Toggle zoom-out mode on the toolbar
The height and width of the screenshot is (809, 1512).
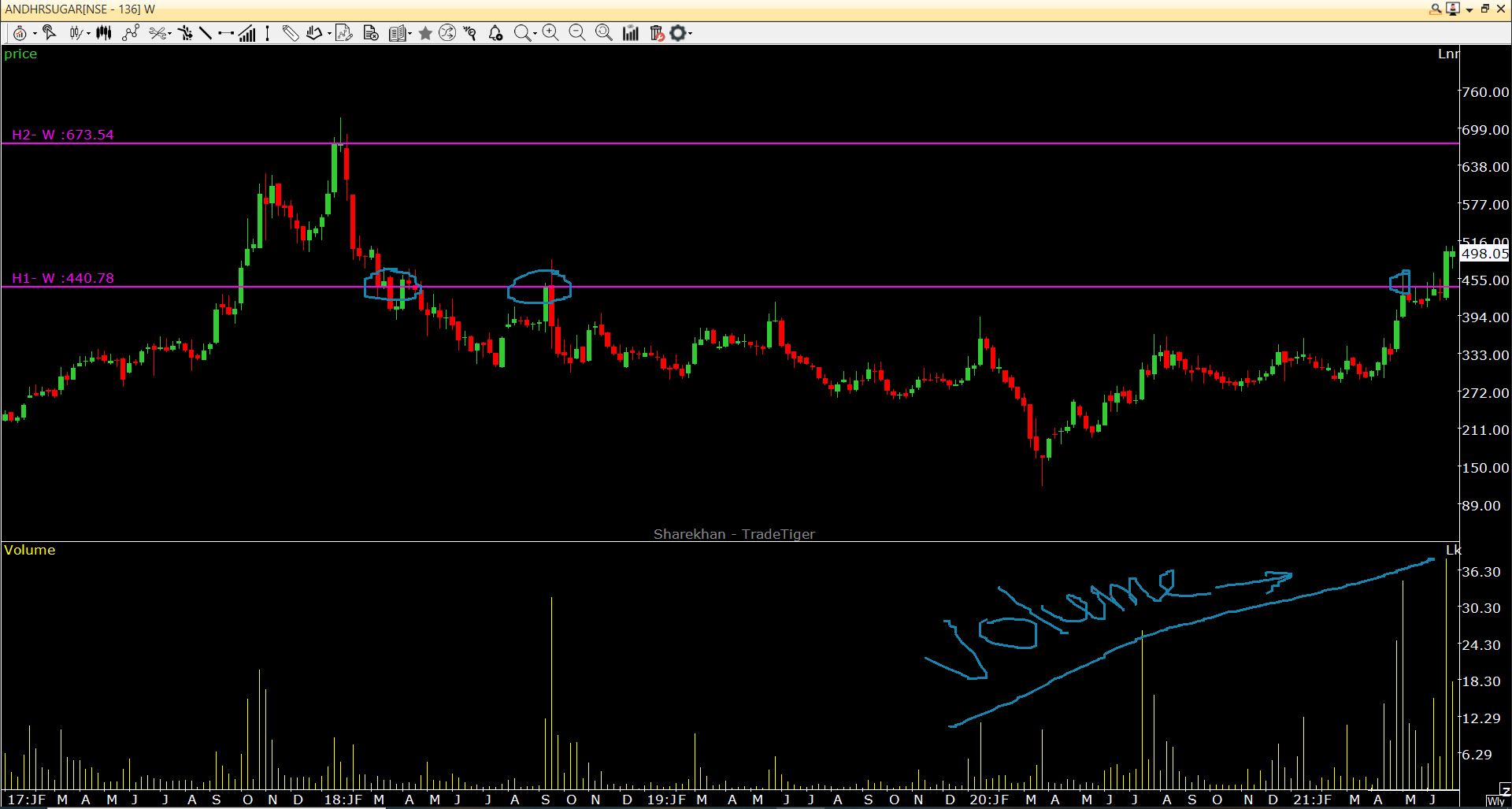pyautogui.click(x=577, y=33)
